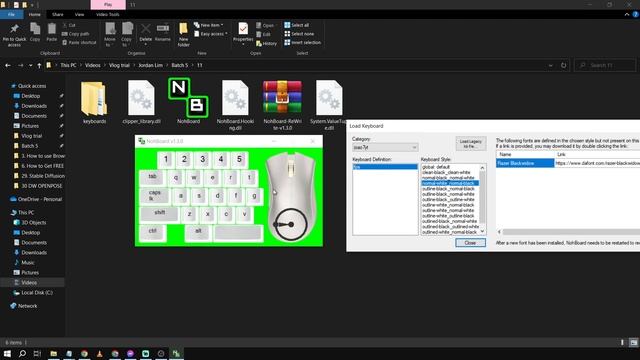640x360 pixels.
Task: Open the New item dropdown
Action: coord(209,25)
